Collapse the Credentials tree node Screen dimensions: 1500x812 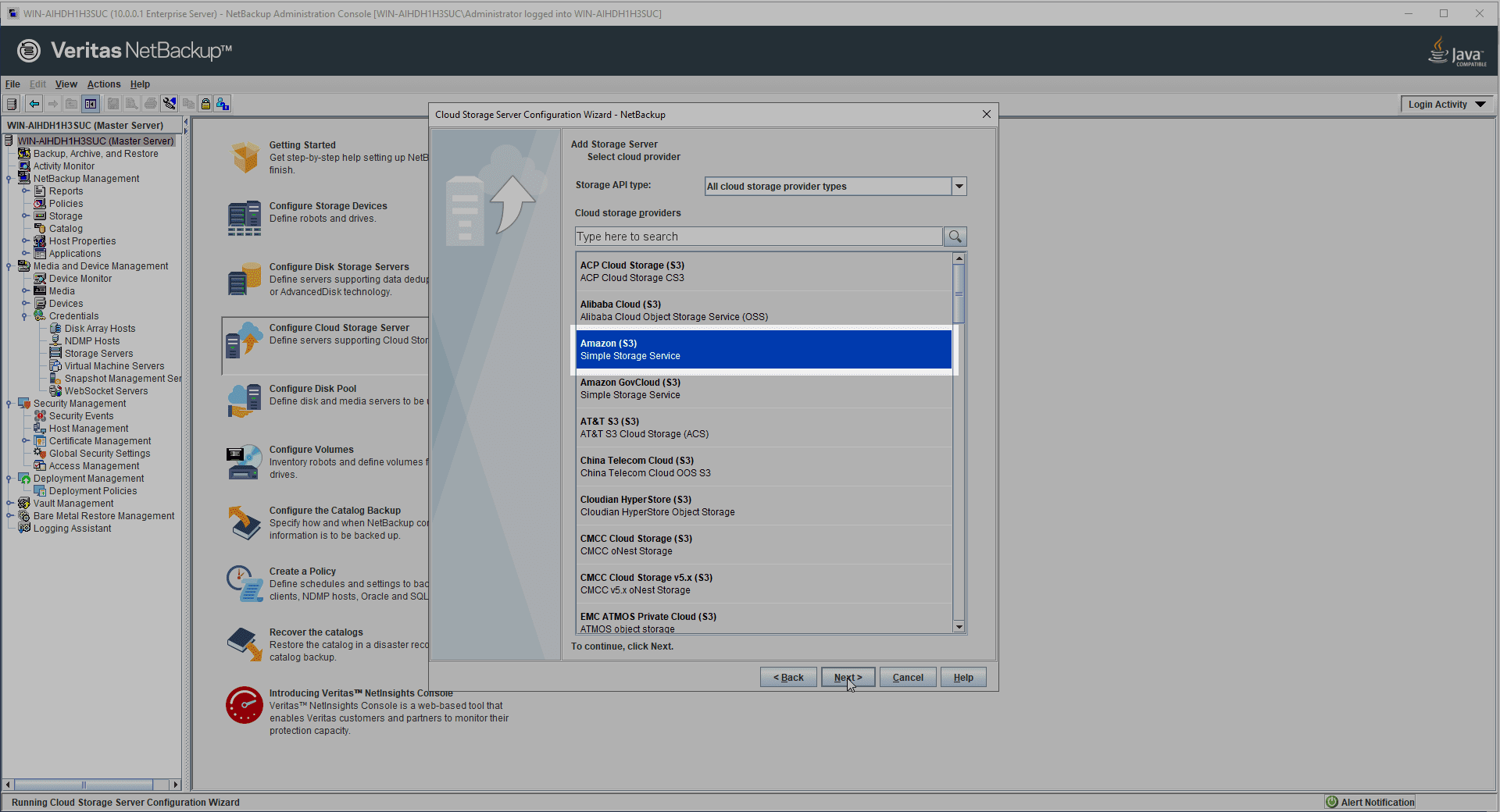25,316
